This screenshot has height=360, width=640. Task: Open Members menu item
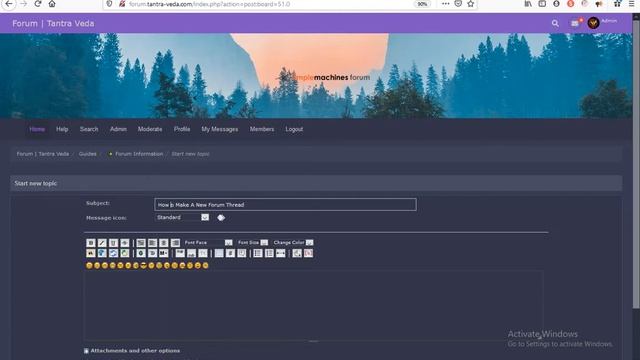262,129
